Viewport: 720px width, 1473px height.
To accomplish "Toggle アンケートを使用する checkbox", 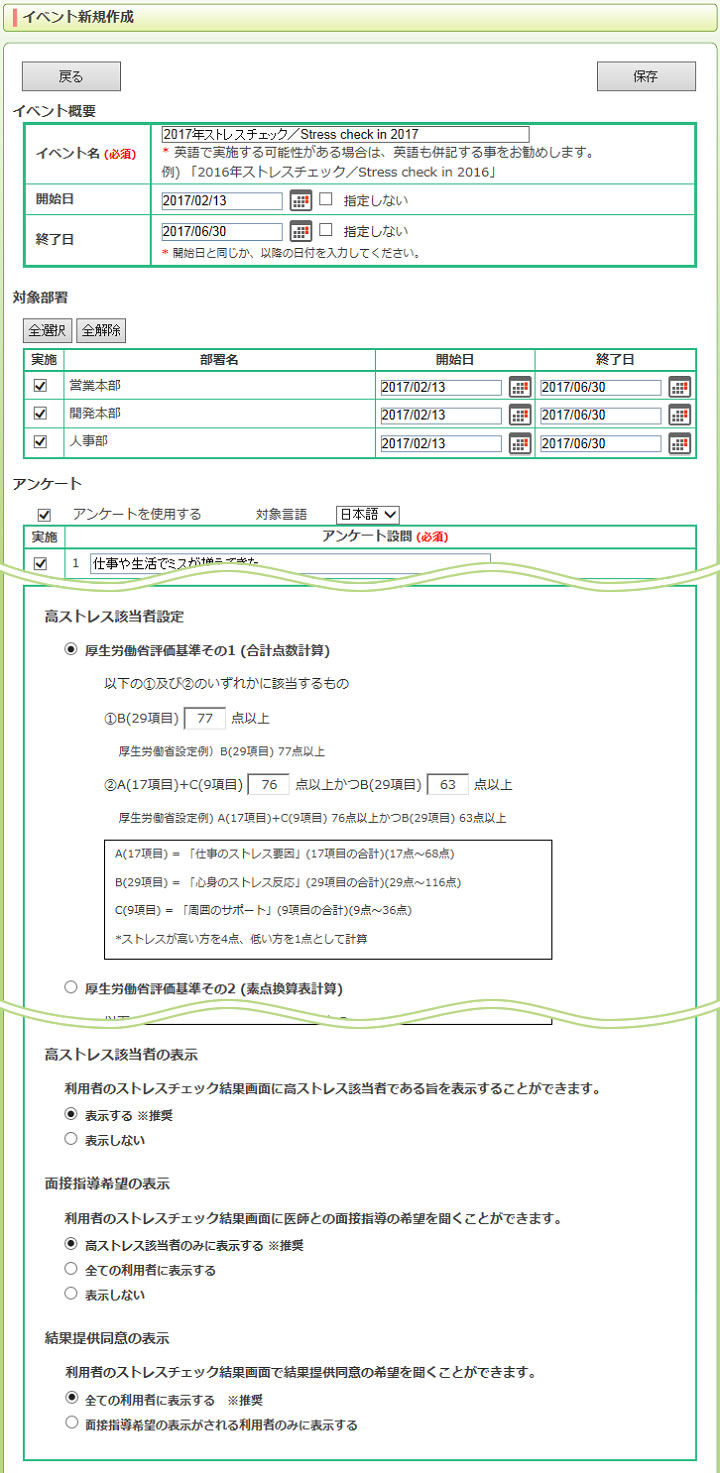I will click(43, 515).
